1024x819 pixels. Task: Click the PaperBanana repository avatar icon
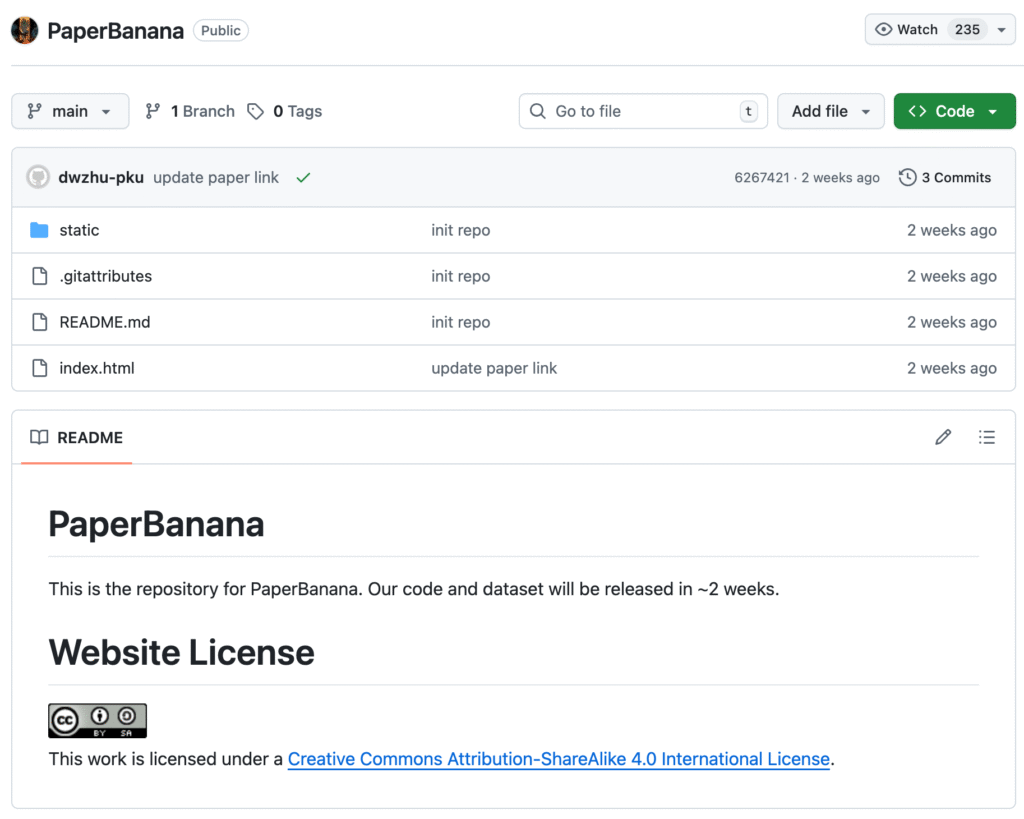point(25,30)
